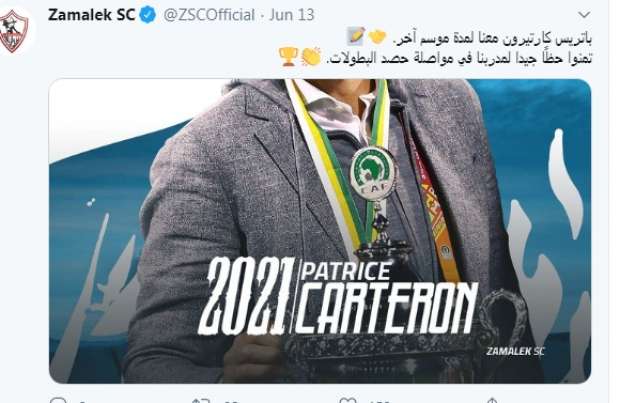Reply to the Zamalek SC tweet
This screenshot has height=403, width=620.
pyautogui.click(x=58, y=399)
